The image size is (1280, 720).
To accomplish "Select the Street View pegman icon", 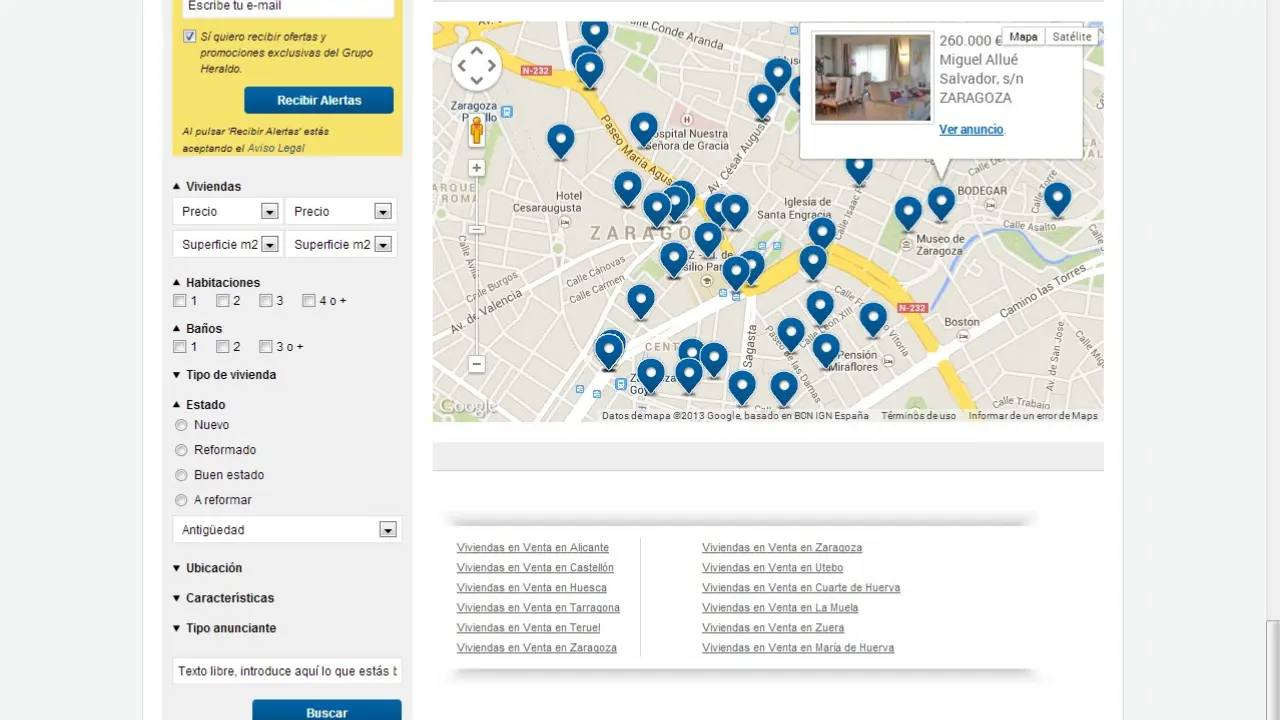I will pos(477,130).
